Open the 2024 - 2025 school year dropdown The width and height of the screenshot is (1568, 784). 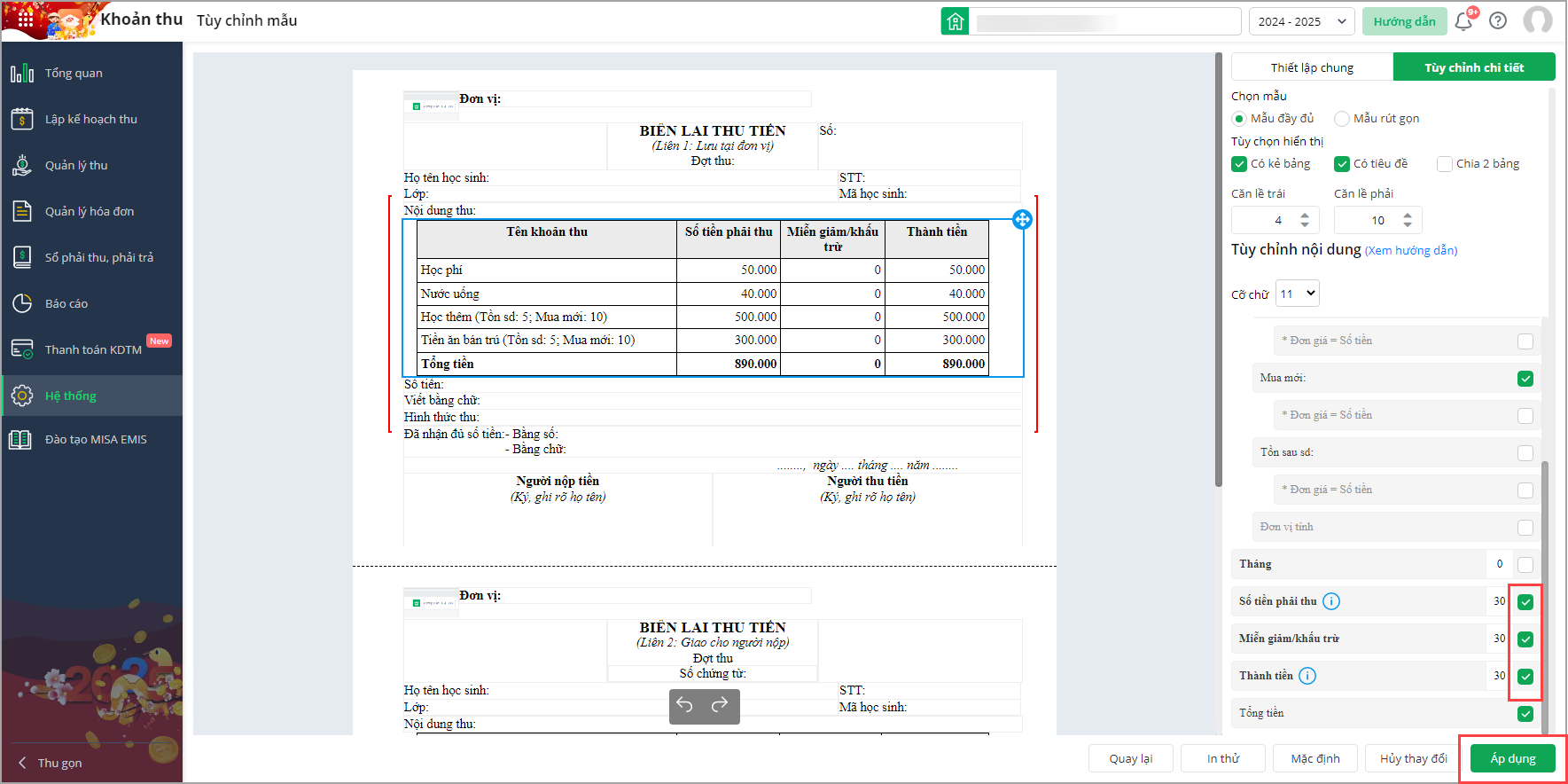(x=1301, y=21)
